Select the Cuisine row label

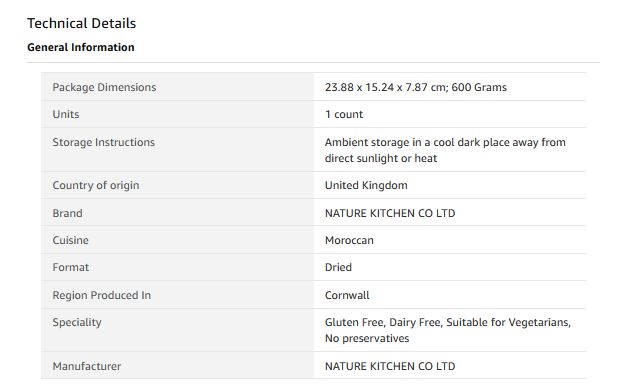(x=70, y=240)
